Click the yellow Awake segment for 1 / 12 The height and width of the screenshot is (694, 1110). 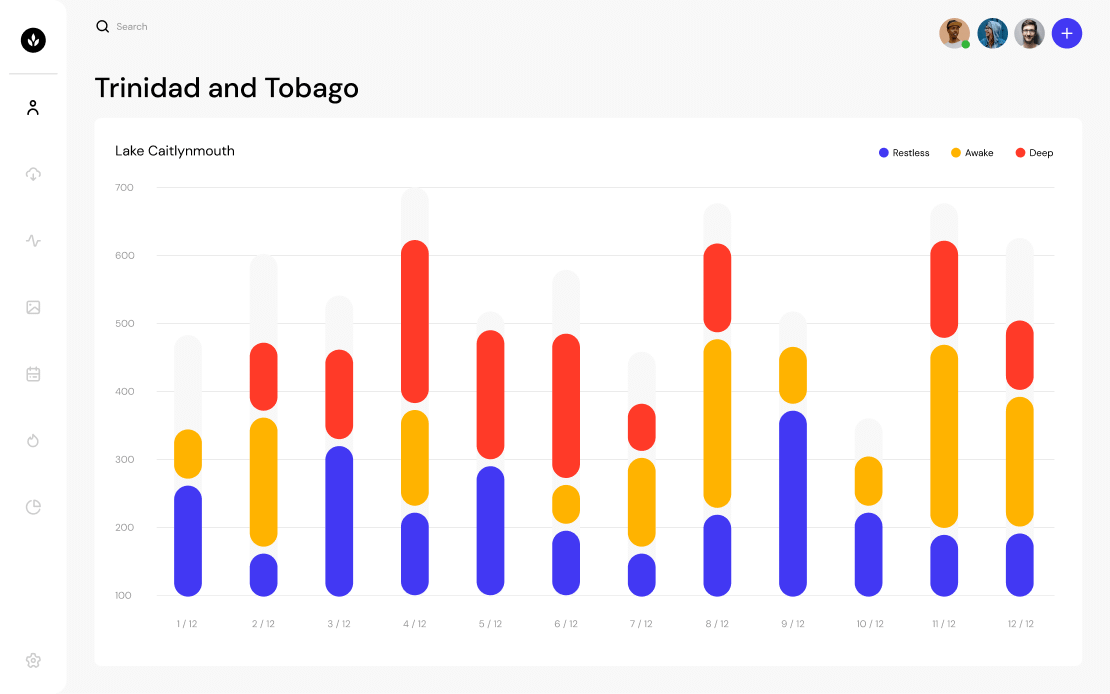pos(188,454)
